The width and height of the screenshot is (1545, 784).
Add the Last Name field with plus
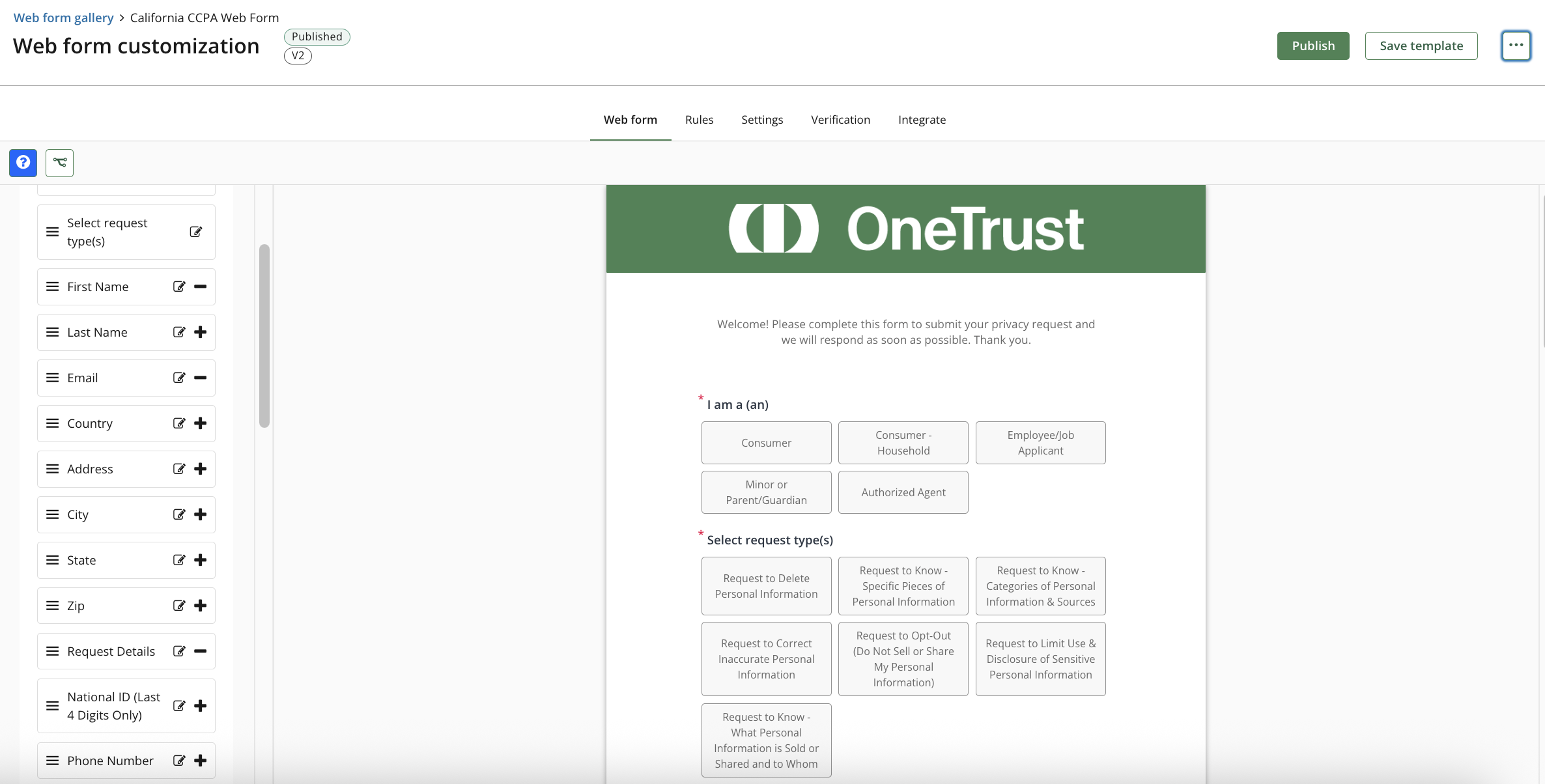[201, 332]
